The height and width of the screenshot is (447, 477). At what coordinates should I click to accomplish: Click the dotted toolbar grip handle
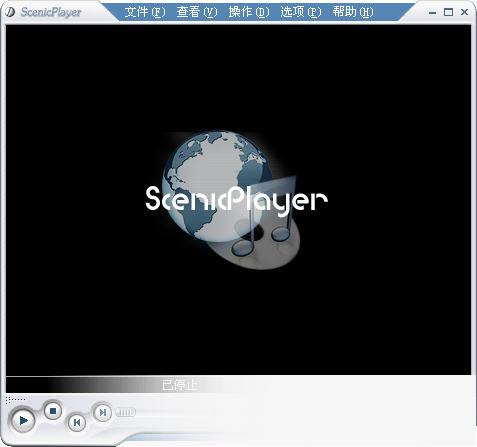point(15,399)
